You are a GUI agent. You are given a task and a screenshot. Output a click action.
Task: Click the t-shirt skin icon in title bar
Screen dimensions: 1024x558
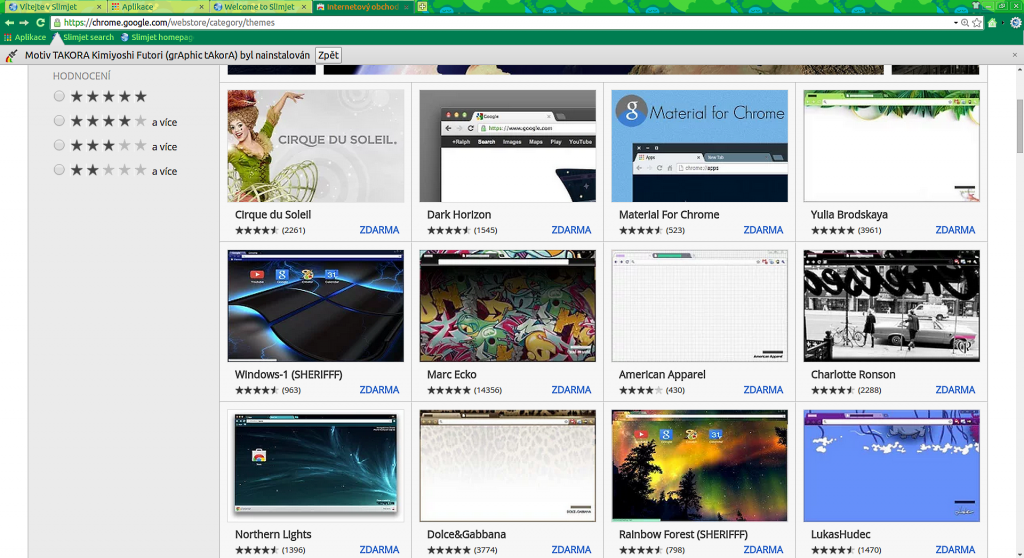pyautogui.click(x=976, y=5)
